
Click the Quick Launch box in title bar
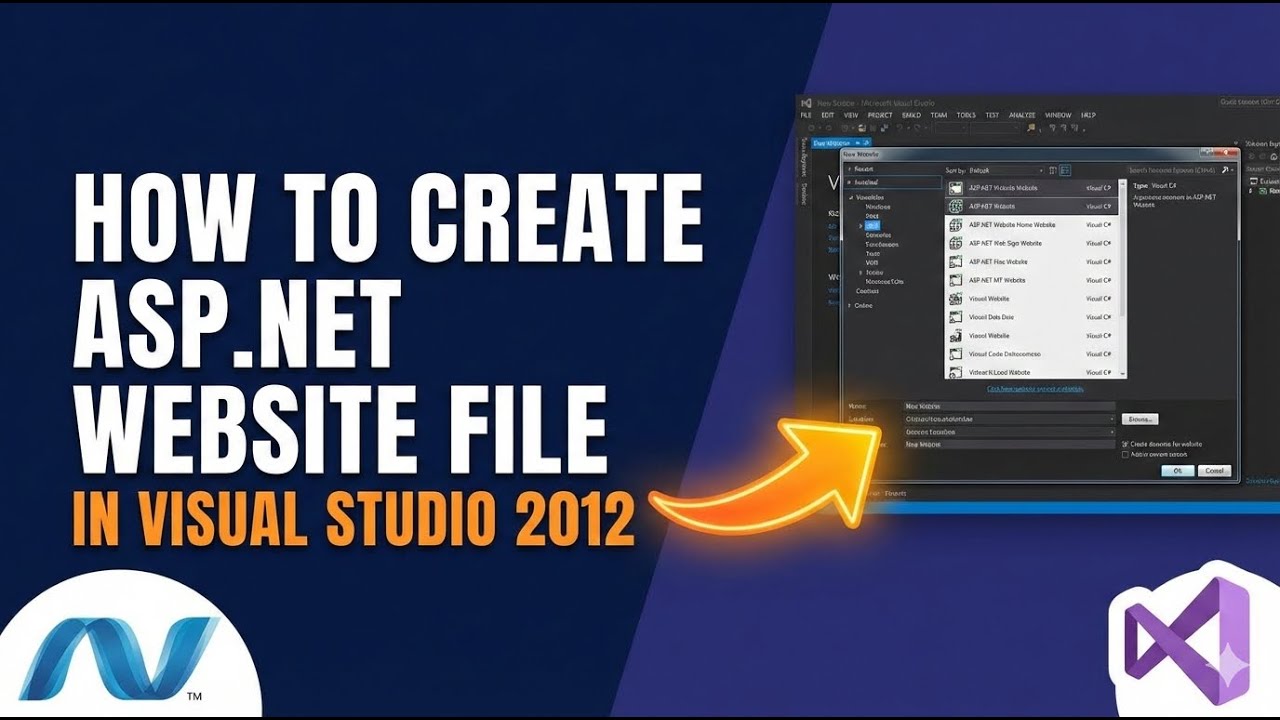click(1250, 102)
